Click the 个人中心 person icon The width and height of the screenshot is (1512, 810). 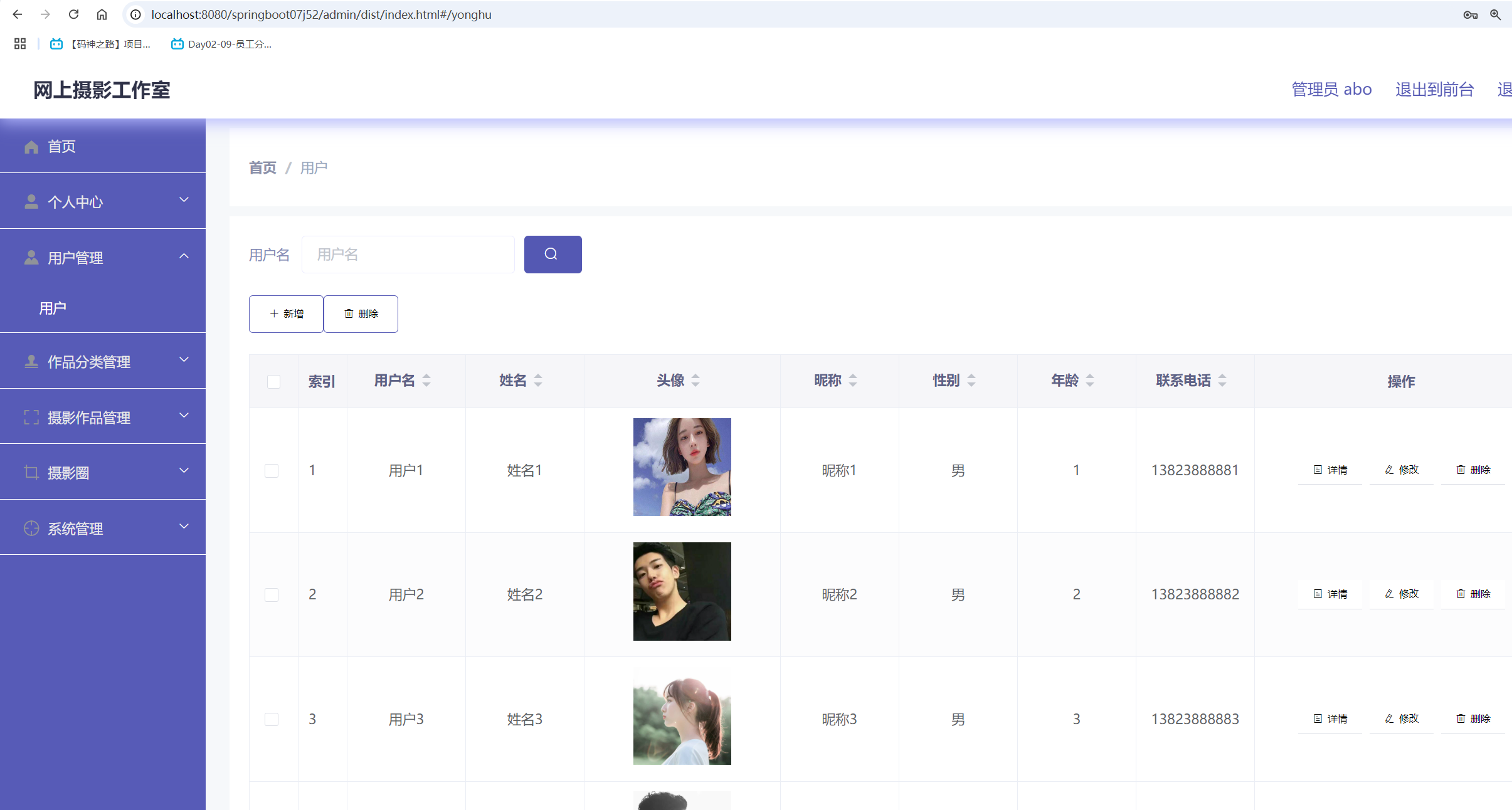coord(31,201)
